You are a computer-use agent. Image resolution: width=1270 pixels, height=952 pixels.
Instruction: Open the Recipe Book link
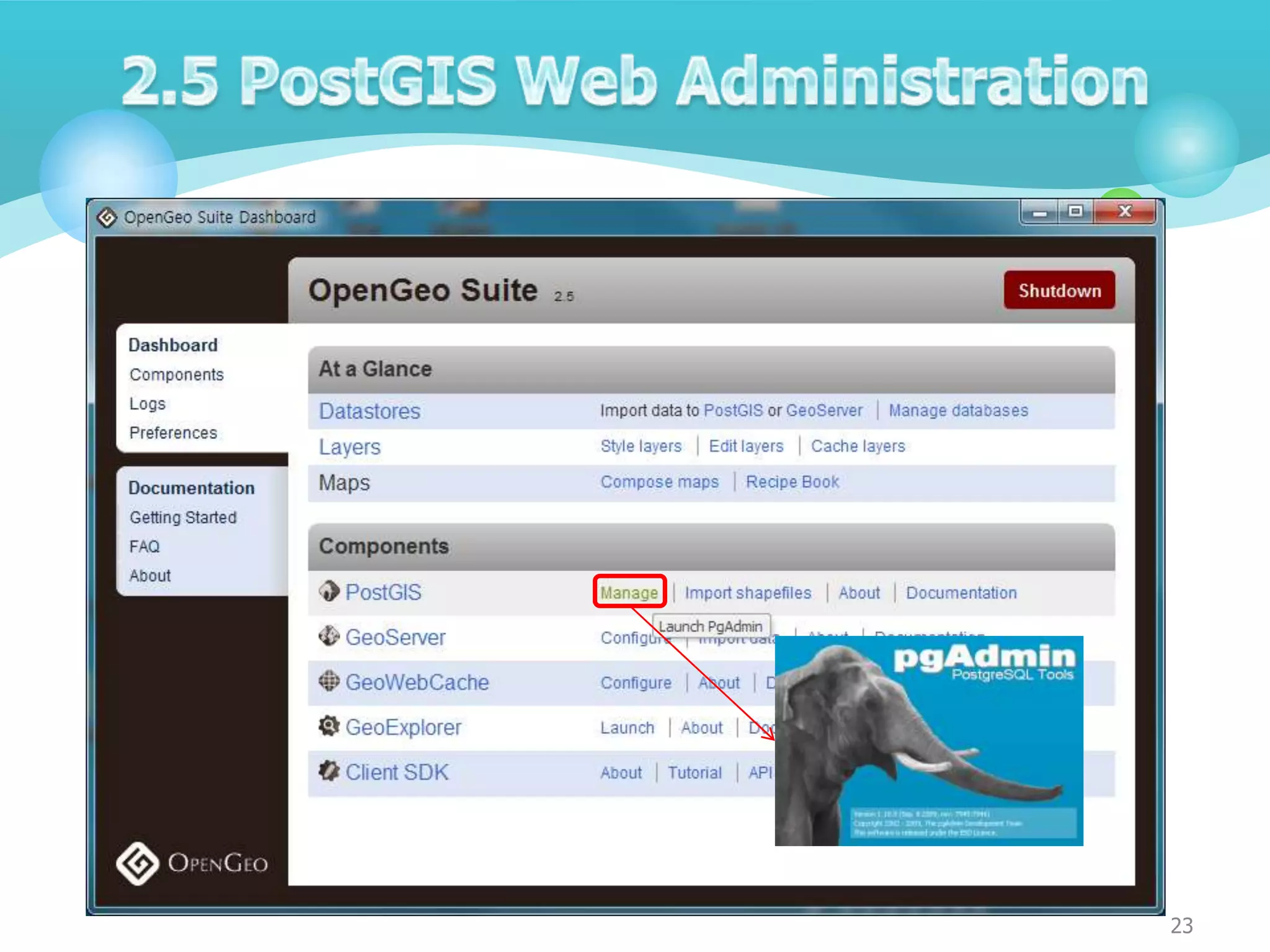pyautogui.click(x=793, y=482)
